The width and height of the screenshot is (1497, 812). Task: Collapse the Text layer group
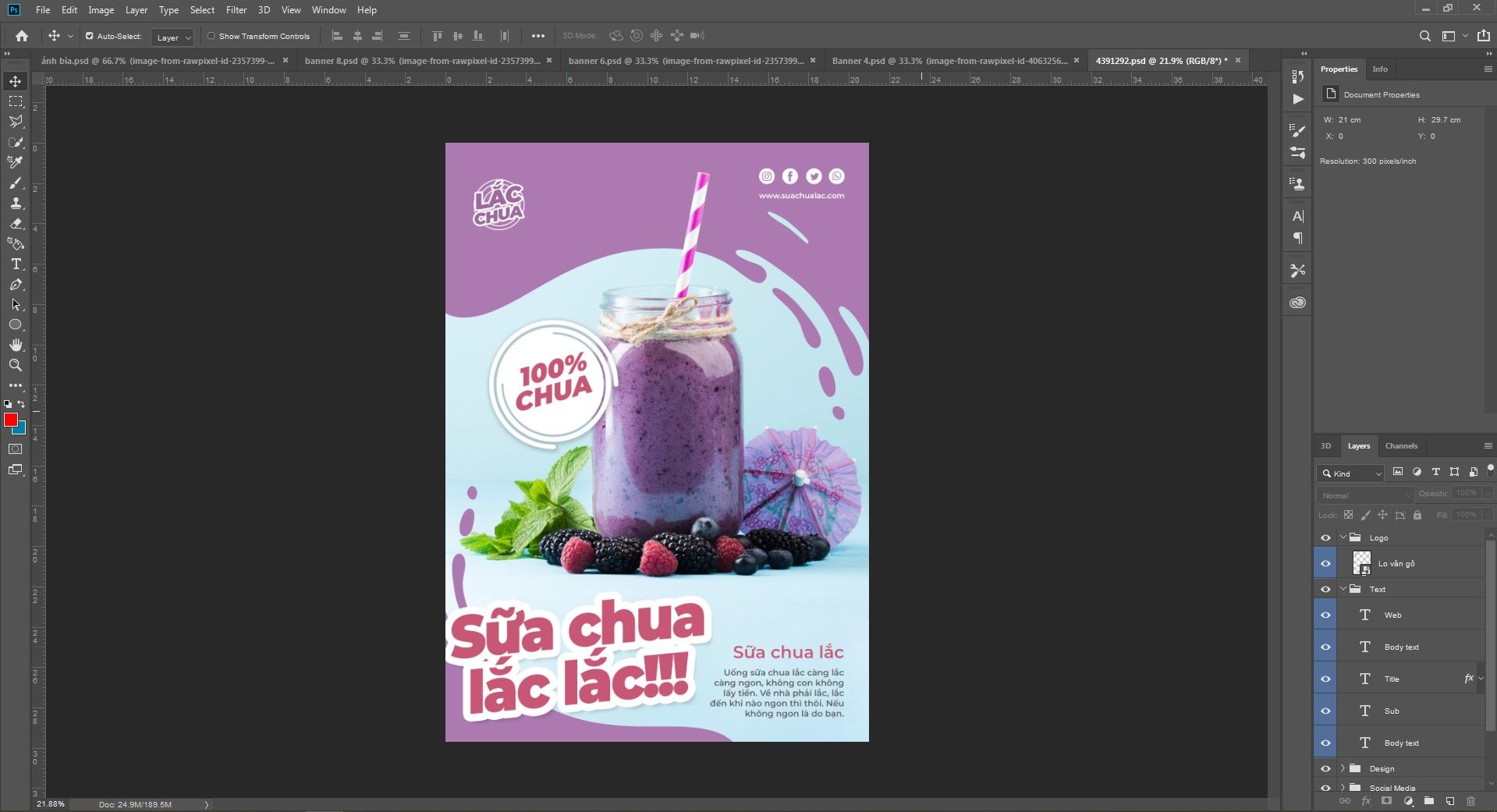(x=1343, y=589)
